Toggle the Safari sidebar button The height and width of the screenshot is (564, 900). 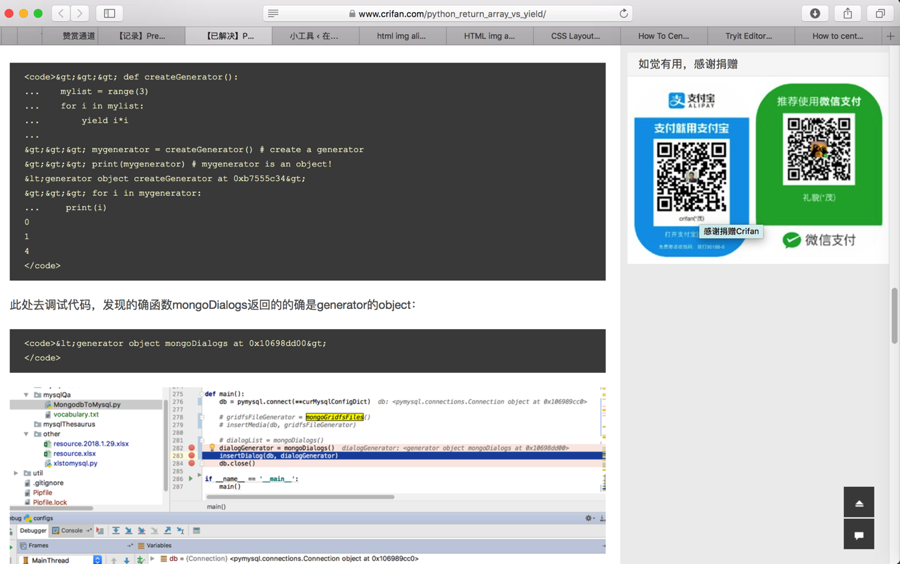click(109, 13)
